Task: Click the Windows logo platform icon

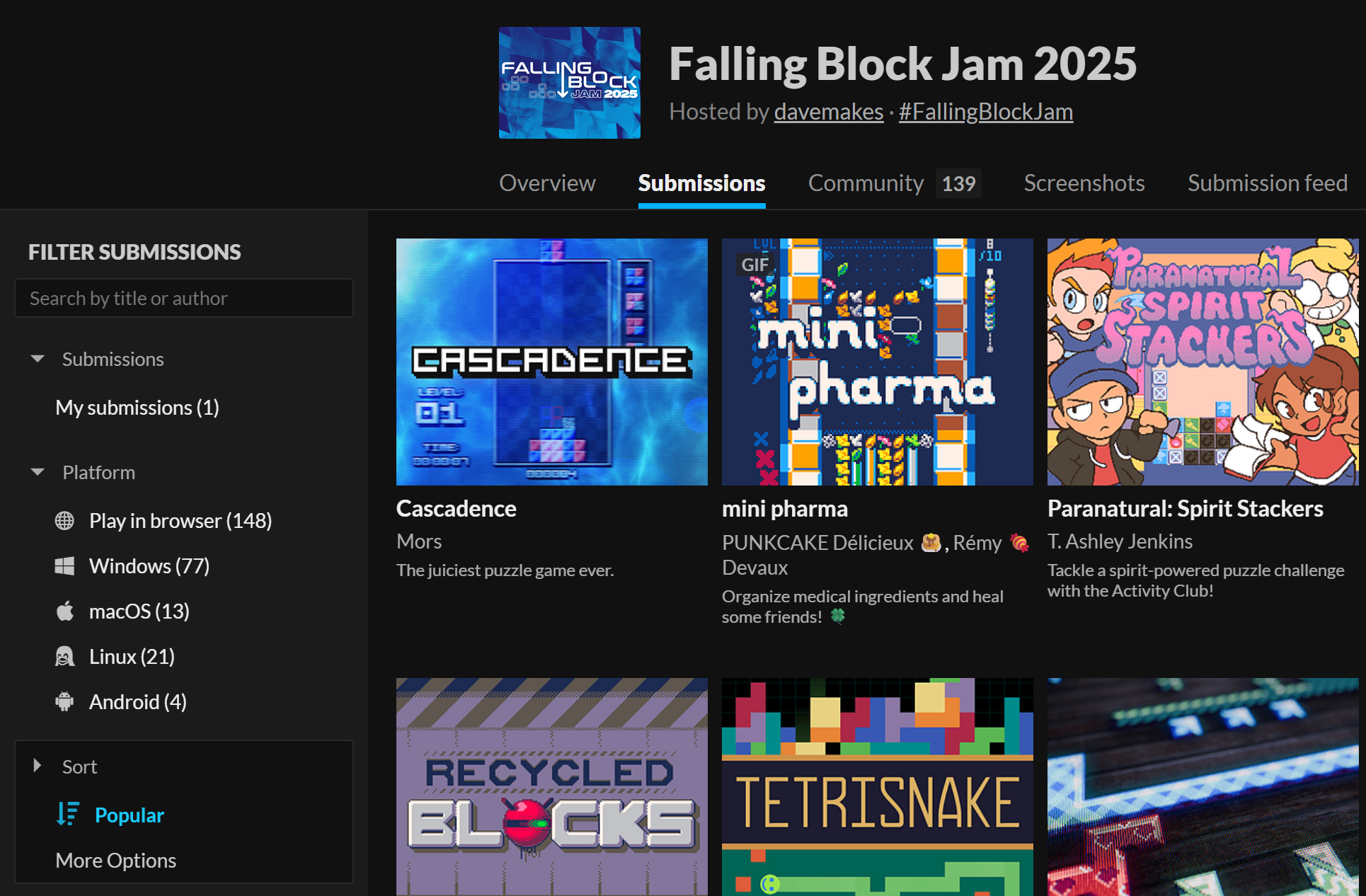Action: (64, 566)
